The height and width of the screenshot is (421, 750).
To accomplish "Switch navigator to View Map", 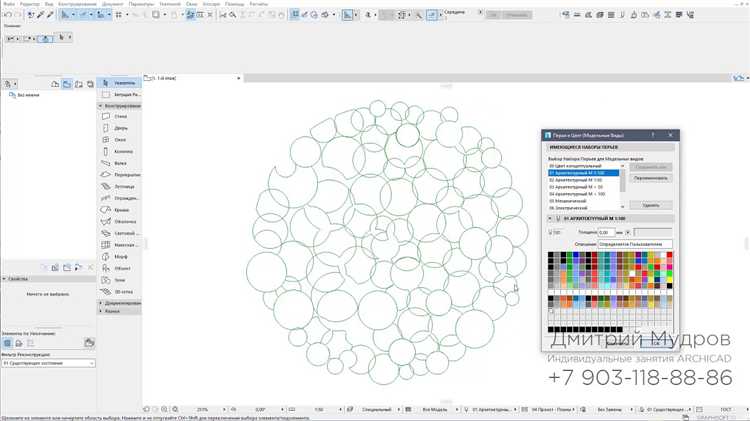I will (x=67, y=84).
